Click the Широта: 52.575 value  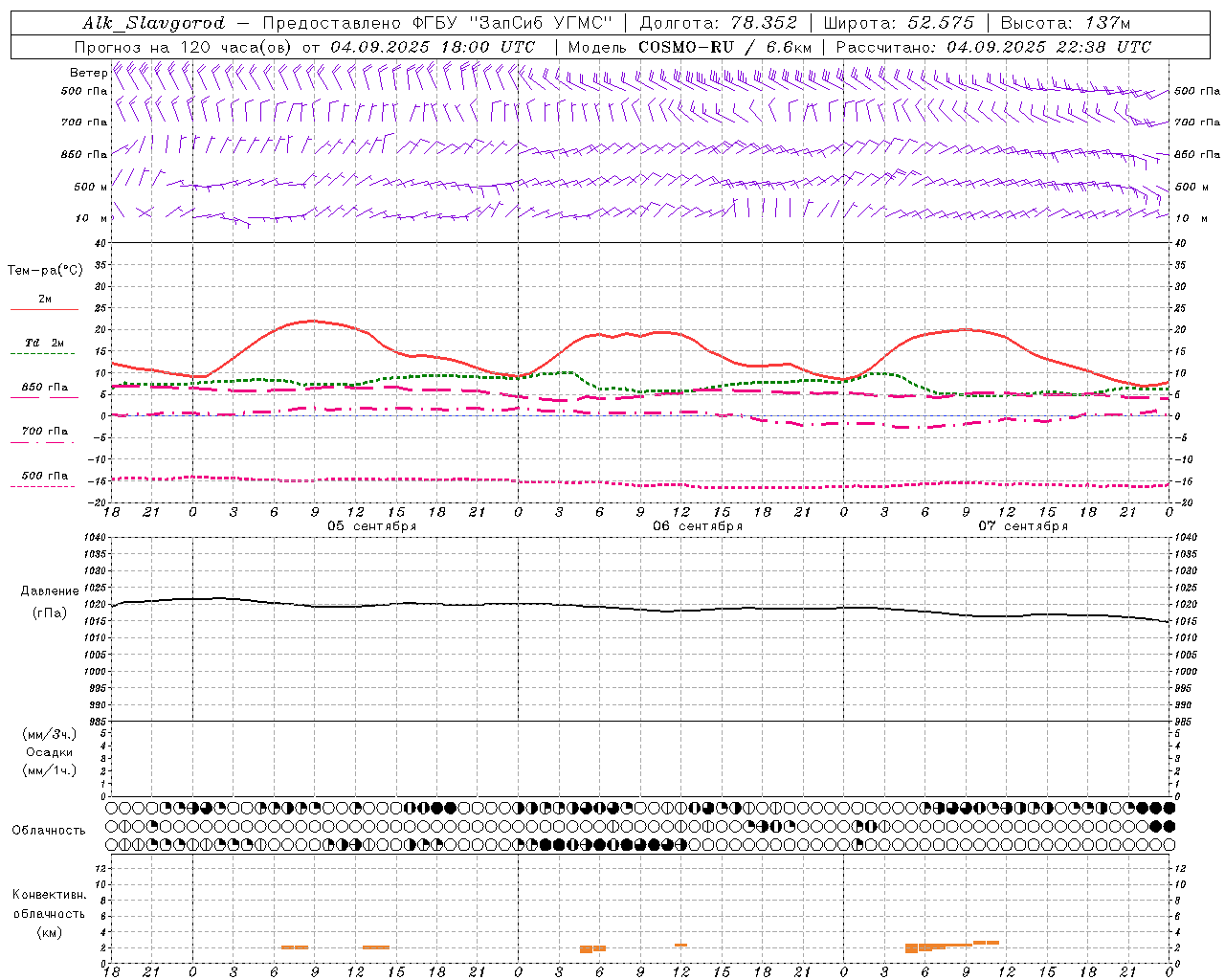900,23
